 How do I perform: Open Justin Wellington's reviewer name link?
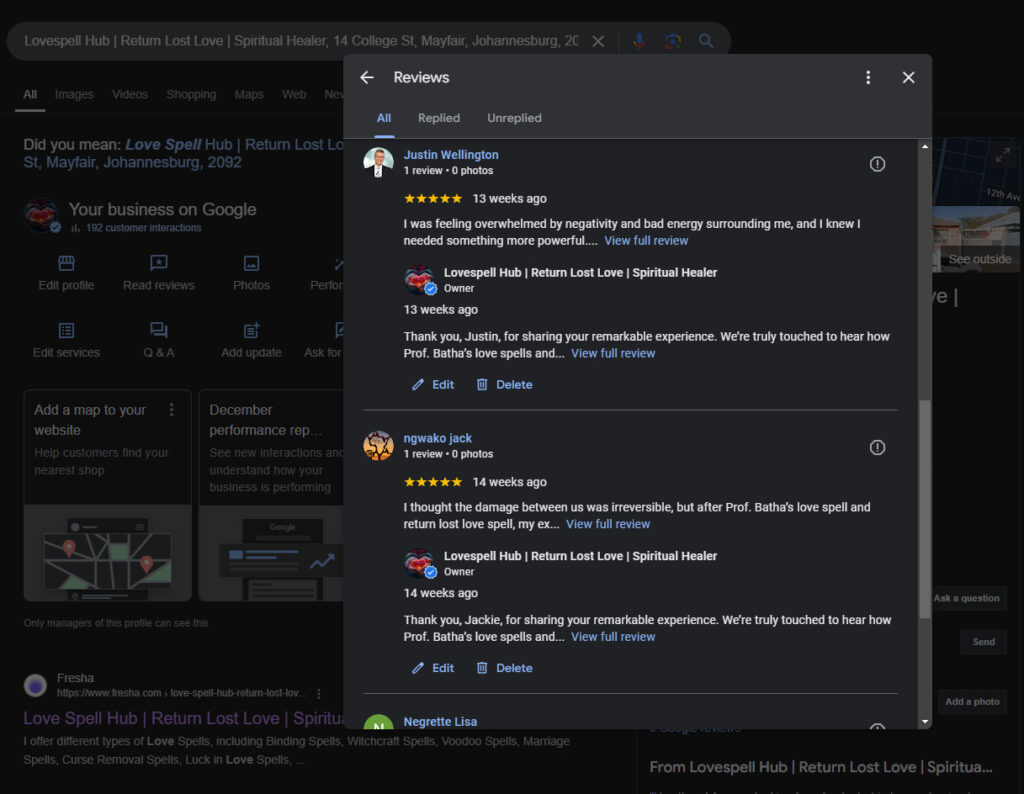pos(451,155)
